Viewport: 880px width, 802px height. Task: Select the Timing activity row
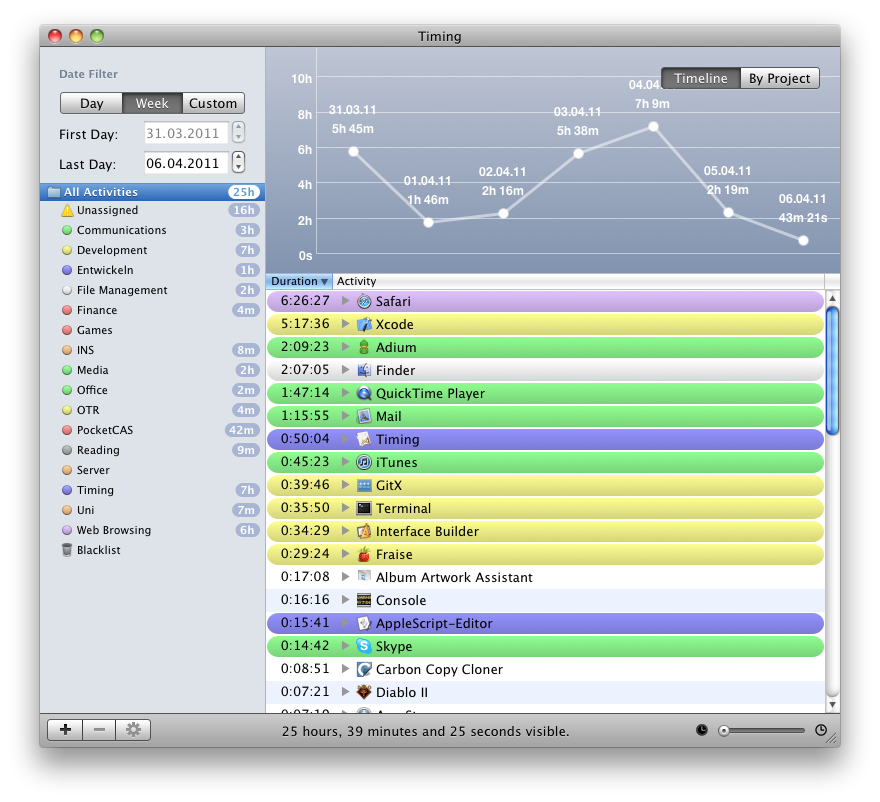[545, 439]
